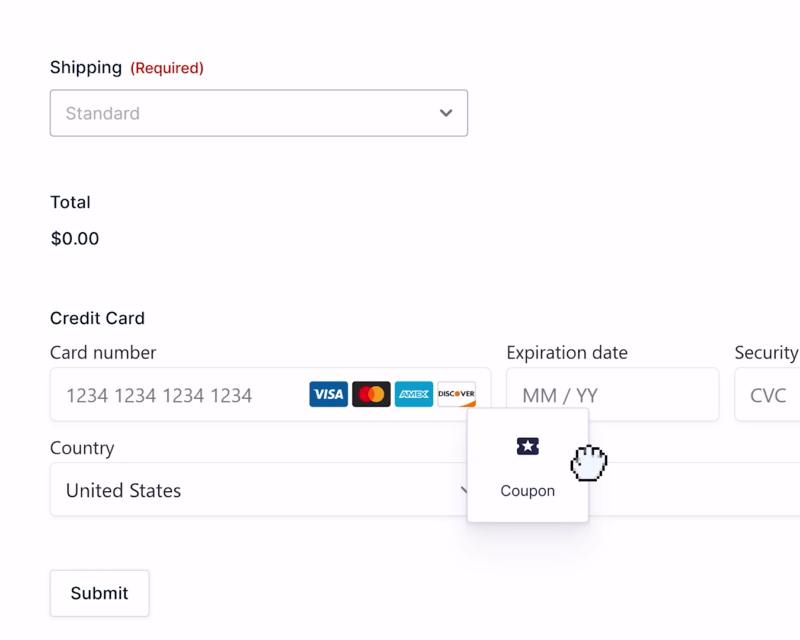Click the Card number label
This screenshot has width=800, height=640.
[x=103, y=352]
